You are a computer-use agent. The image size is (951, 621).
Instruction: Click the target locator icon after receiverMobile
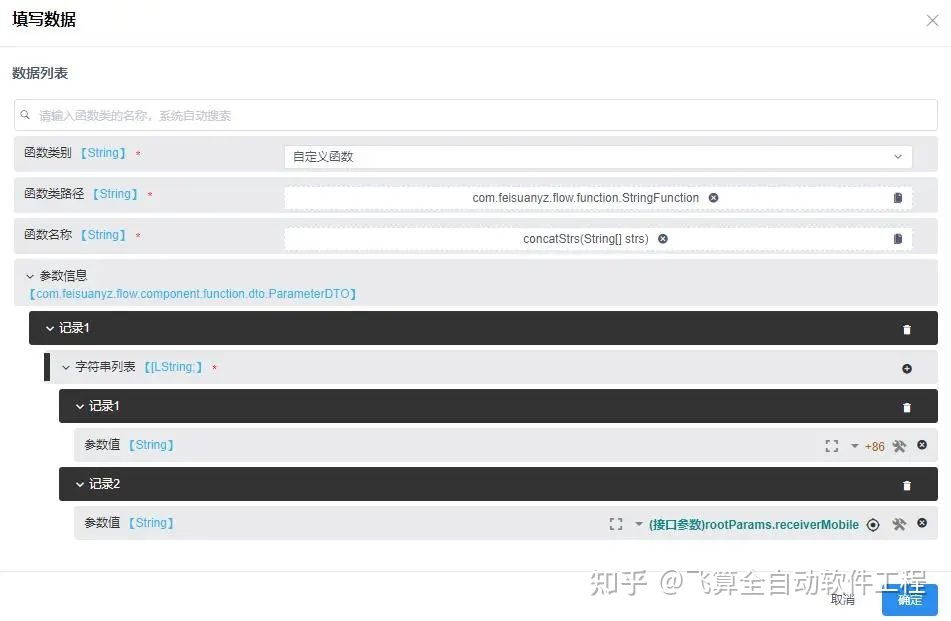coord(873,525)
